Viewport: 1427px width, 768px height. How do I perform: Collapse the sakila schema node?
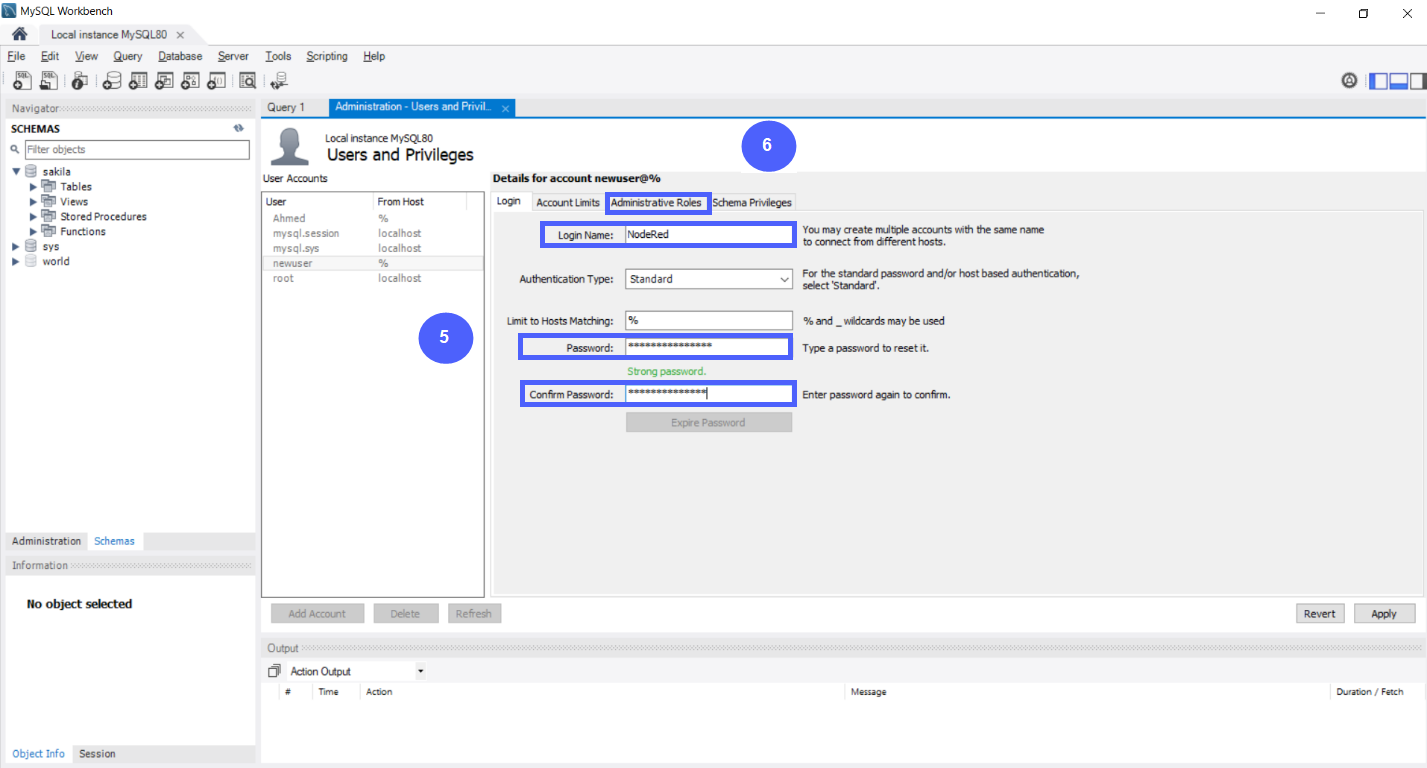click(x=16, y=172)
